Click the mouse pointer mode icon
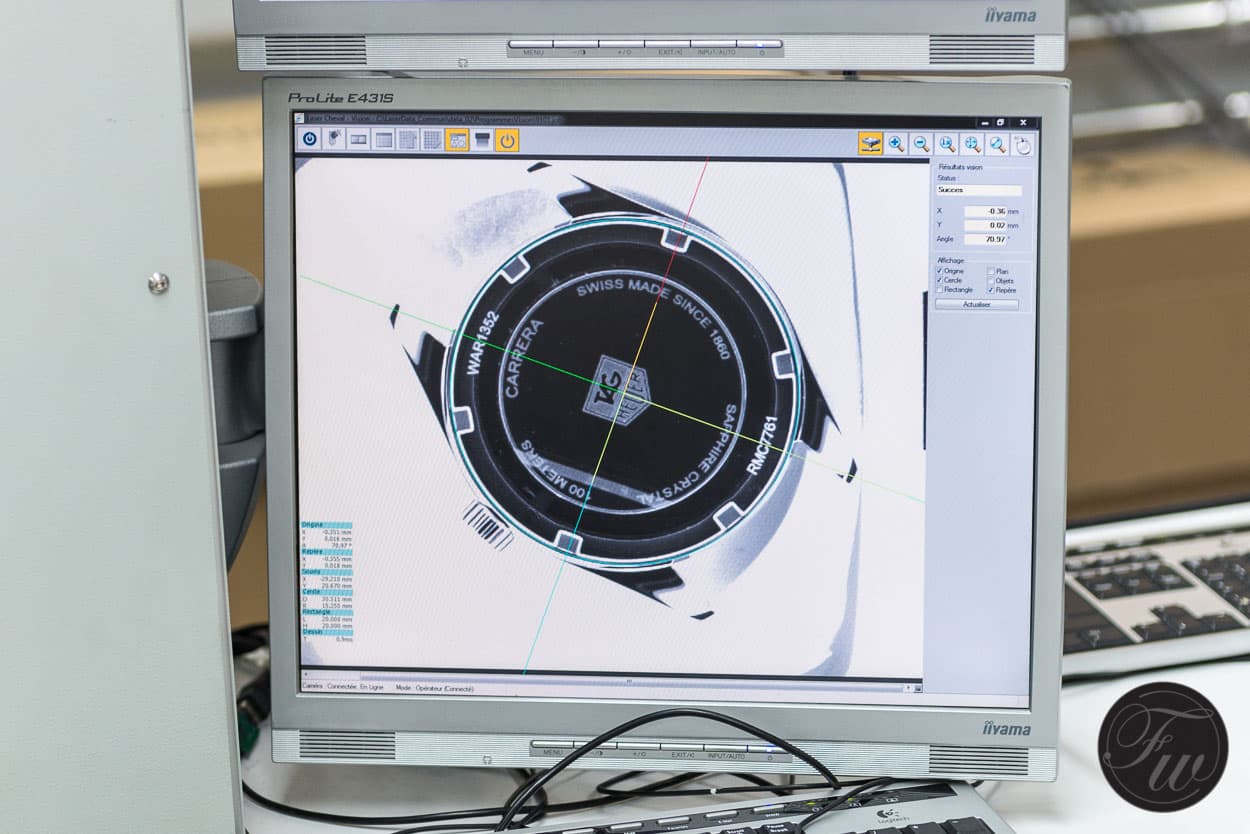This screenshot has height=834, width=1250. (334, 140)
